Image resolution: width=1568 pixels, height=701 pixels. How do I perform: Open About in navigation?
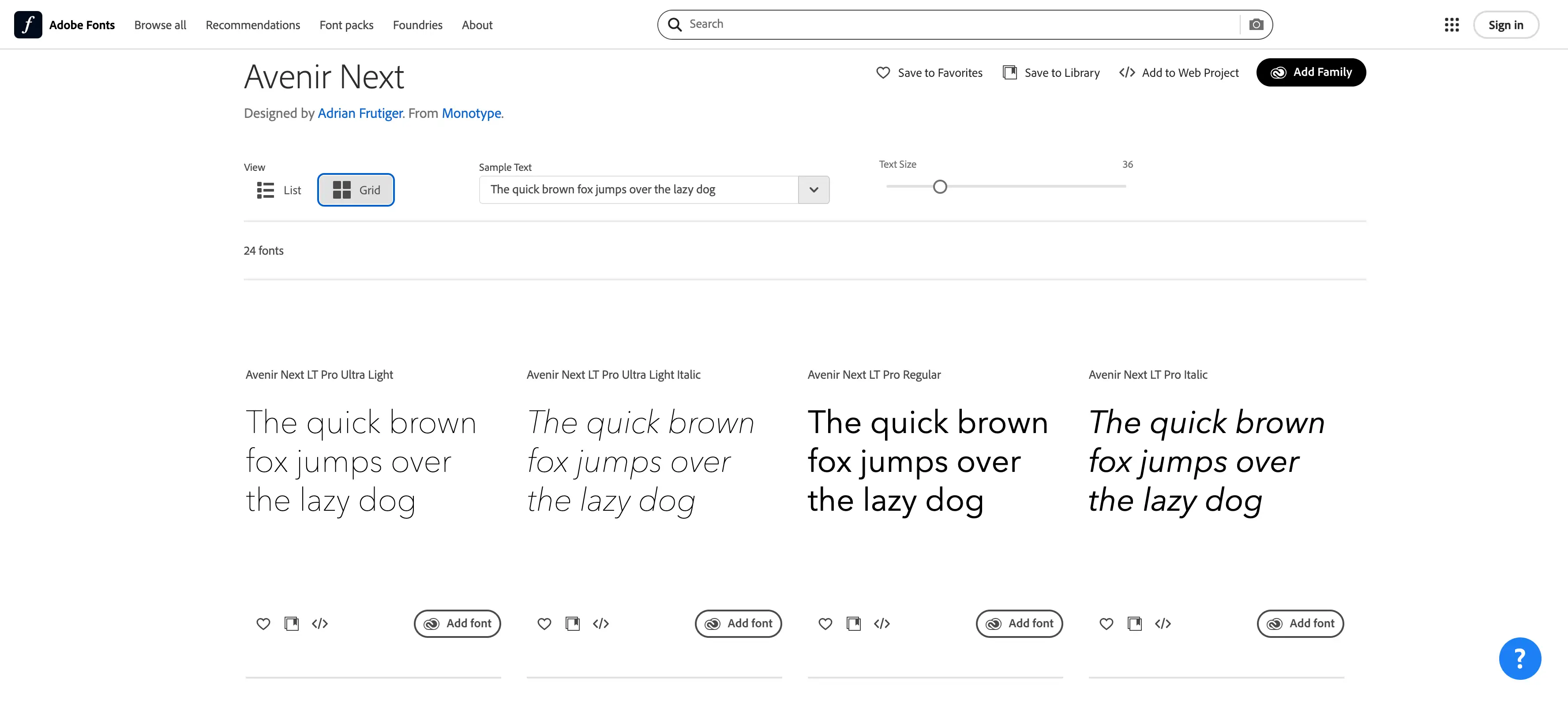tap(477, 25)
